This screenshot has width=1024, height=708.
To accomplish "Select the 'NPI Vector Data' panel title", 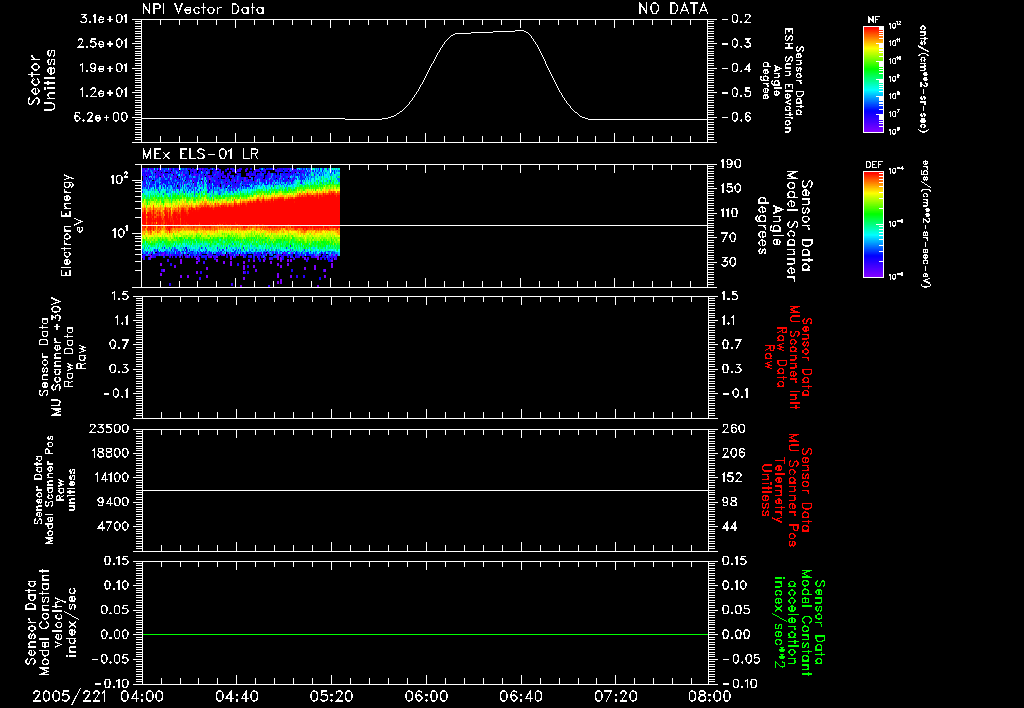I will [203, 9].
